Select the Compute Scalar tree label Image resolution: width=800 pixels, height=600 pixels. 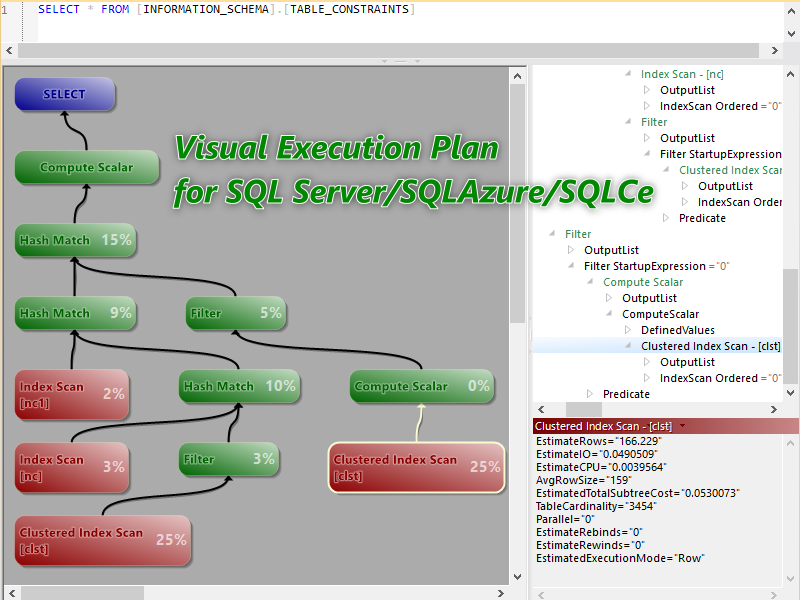(643, 282)
